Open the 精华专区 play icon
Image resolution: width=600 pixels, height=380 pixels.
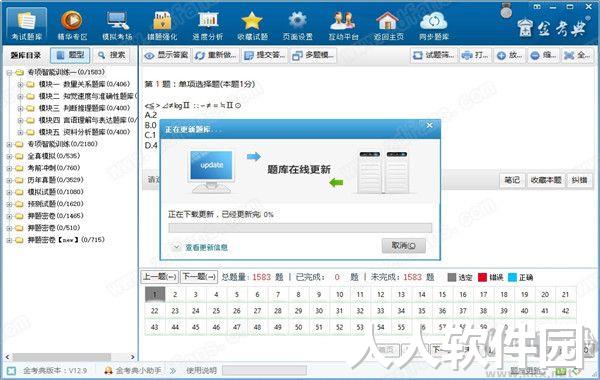tap(72, 25)
